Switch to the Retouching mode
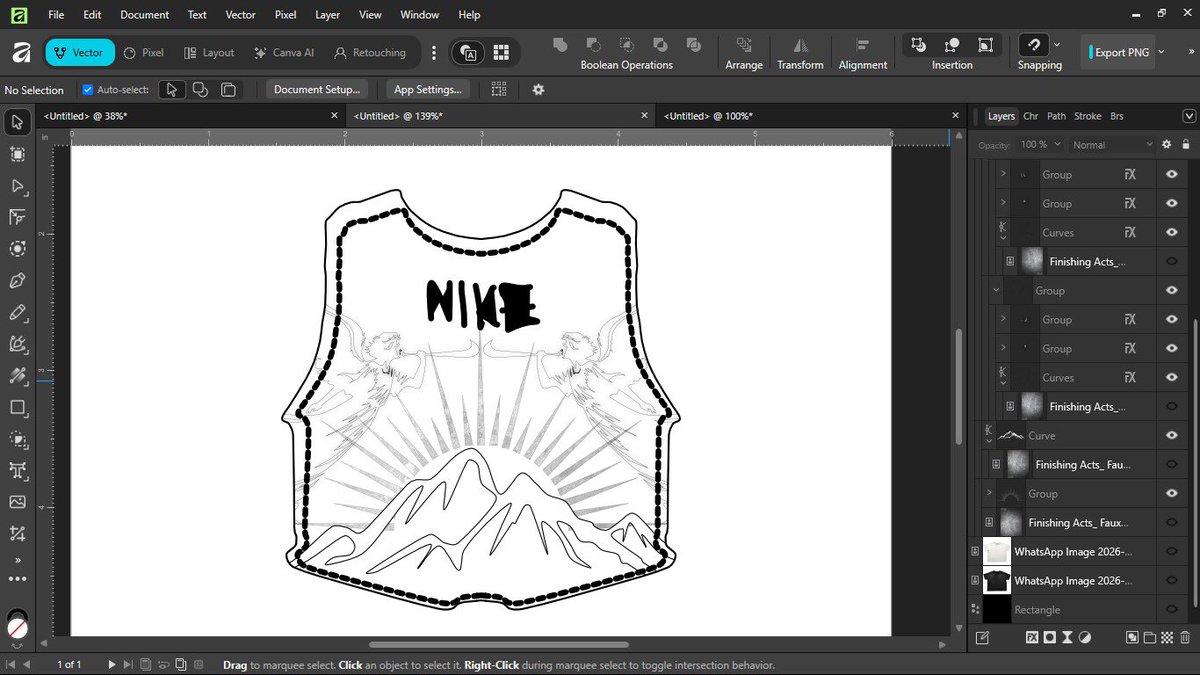1200x675 pixels. tap(370, 52)
